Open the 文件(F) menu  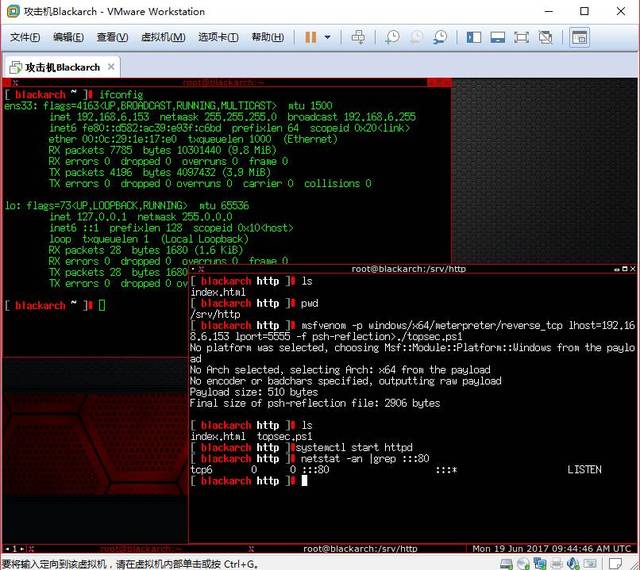click(25, 38)
